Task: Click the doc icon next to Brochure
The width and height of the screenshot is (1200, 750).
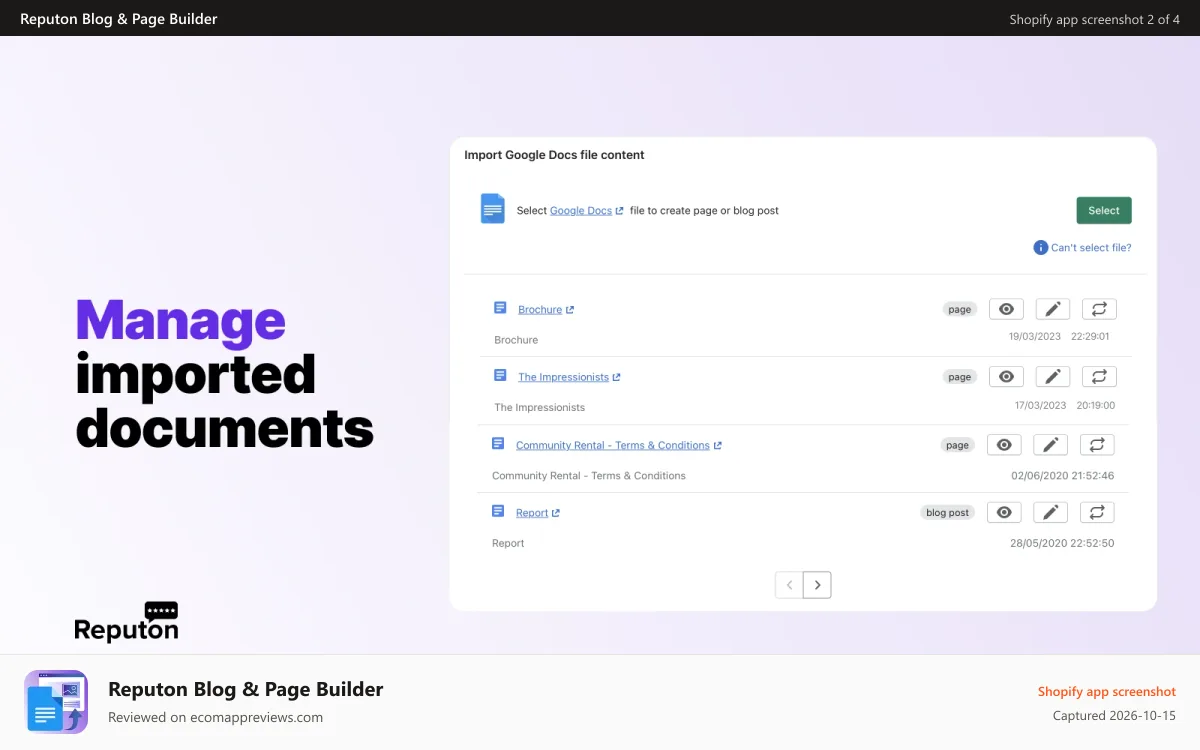Action: tap(501, 308)
